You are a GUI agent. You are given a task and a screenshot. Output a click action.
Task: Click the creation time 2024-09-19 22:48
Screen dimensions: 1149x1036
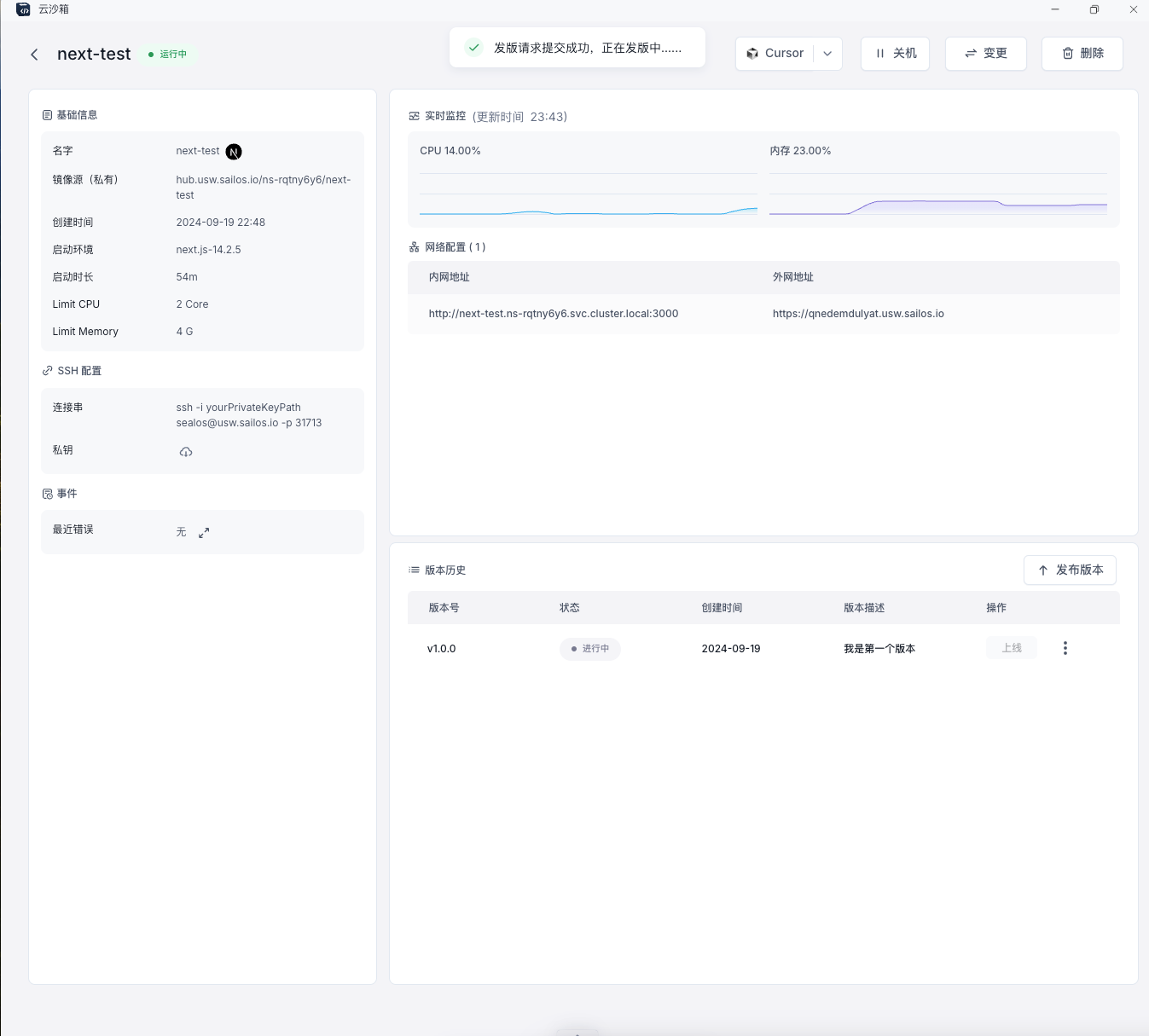click(220, 223)
